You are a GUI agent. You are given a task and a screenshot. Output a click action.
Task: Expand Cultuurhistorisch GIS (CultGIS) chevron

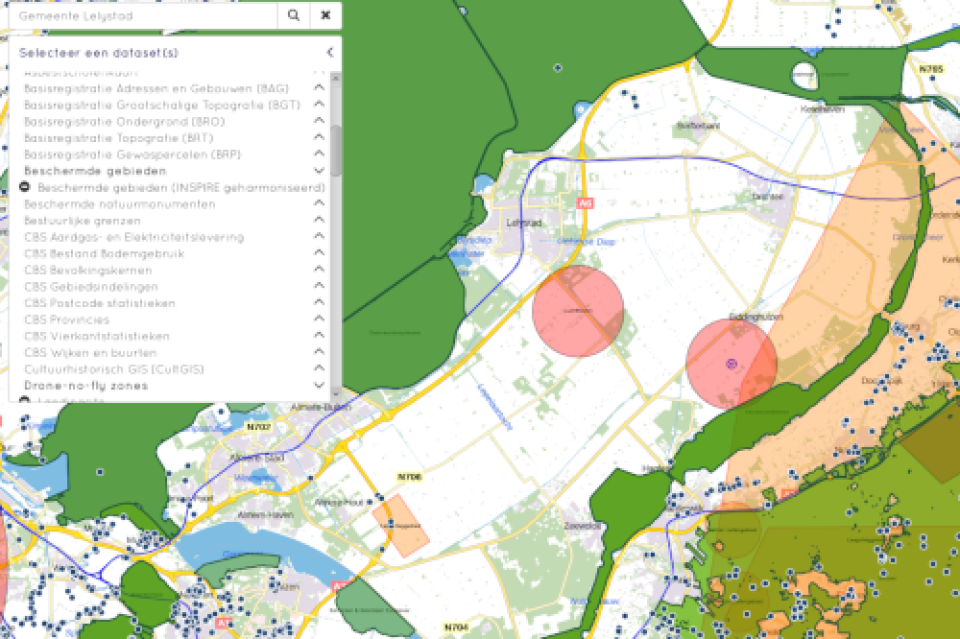click(319, 369)
